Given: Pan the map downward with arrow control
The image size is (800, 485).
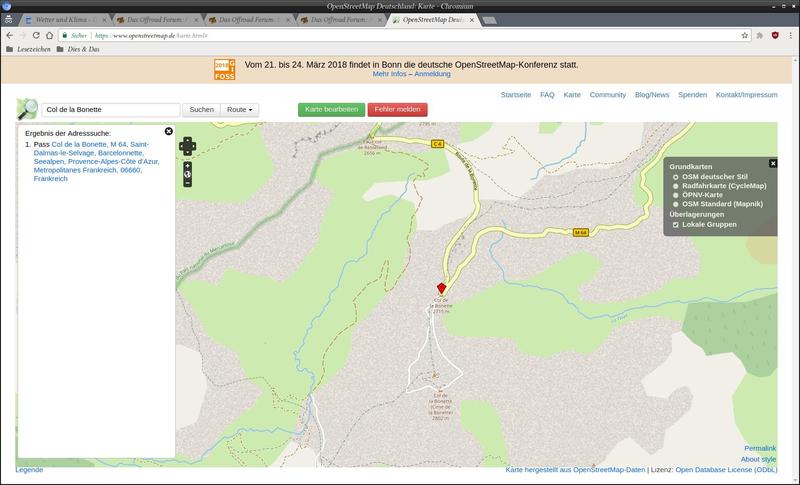Looking at the screenshot, I should coord(187,152).
